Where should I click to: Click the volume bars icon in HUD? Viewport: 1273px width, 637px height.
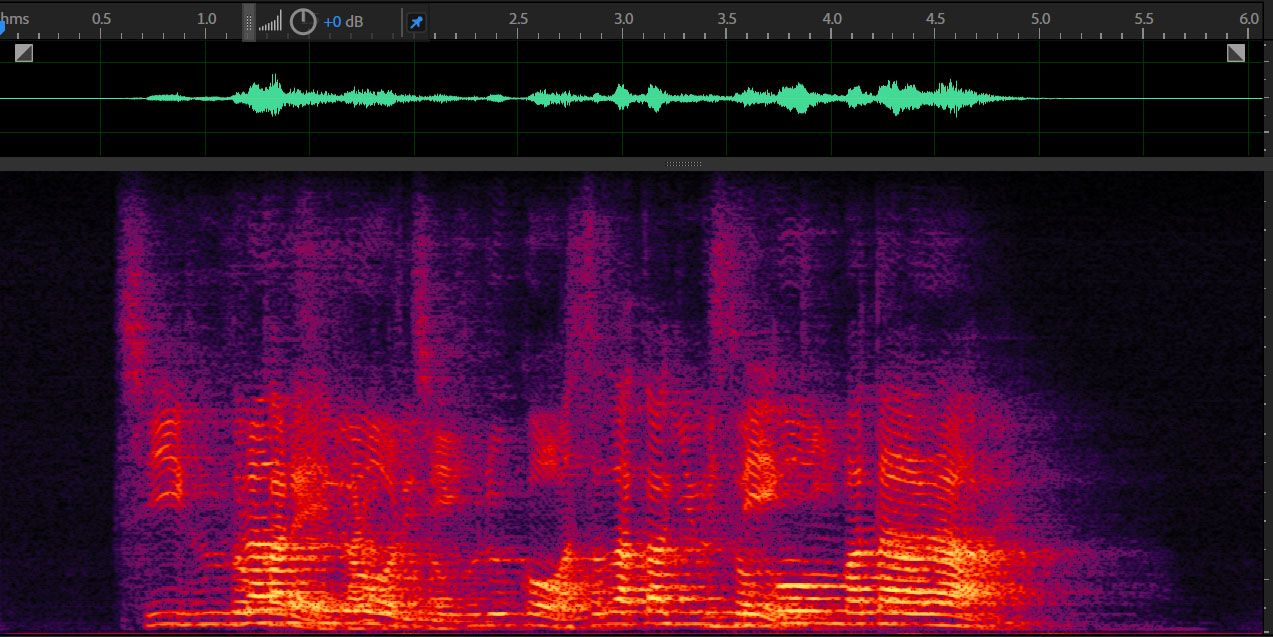click(x=270, y=22)
